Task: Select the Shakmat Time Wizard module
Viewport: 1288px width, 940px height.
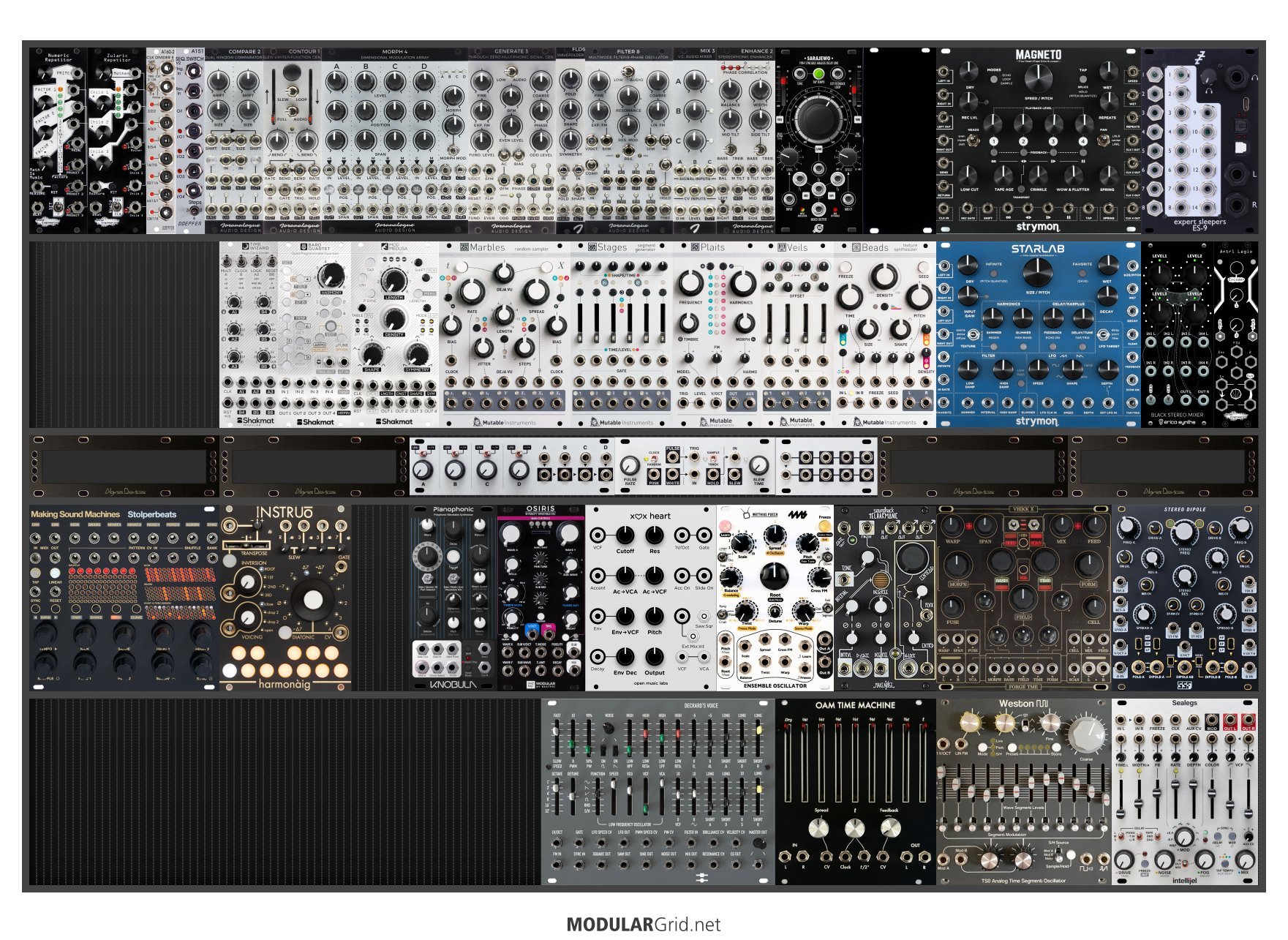Action: [249, 334]
